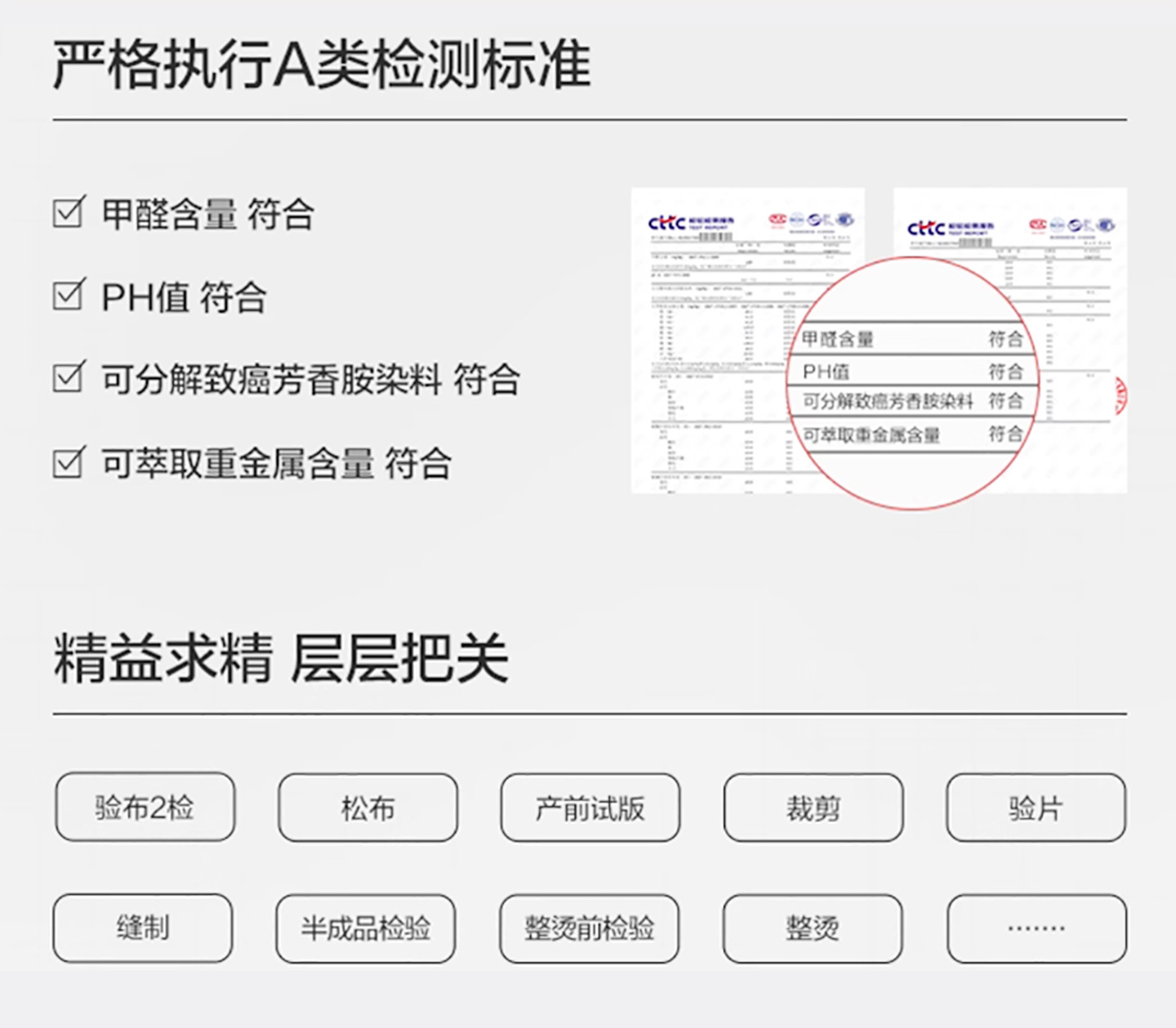Click the 半成品检验 button
Viewport: 1176px width, 1028px height.
pos(366,928)
